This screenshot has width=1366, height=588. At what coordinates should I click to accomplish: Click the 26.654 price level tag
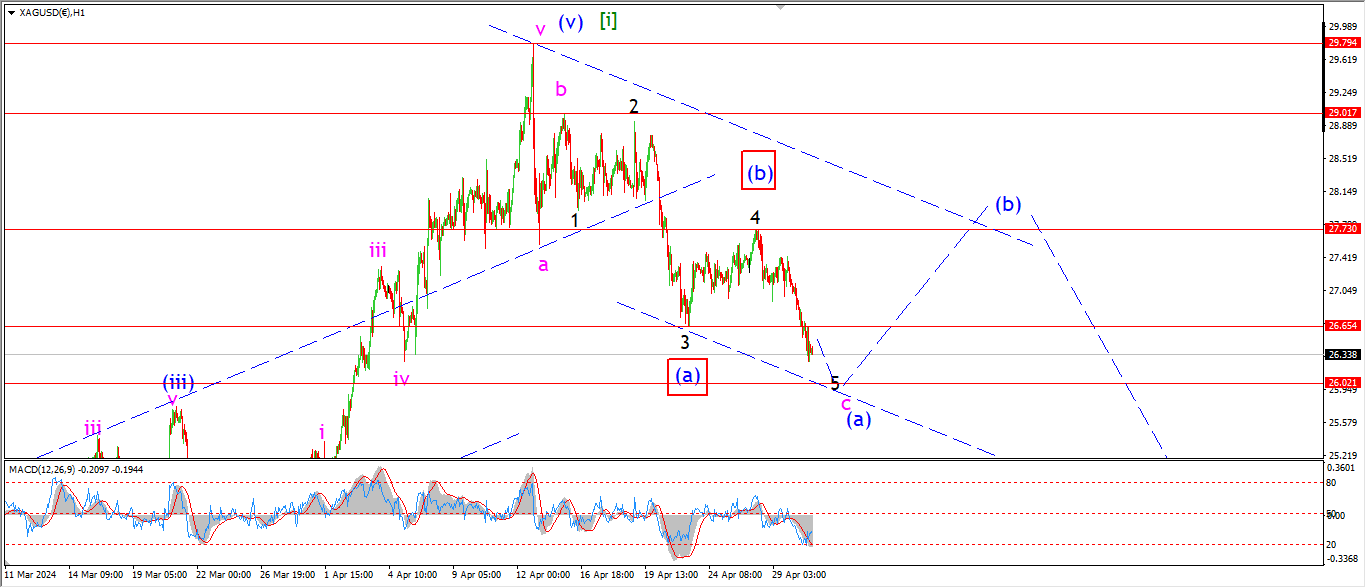pyautogui.click(x=1341, y=326)
